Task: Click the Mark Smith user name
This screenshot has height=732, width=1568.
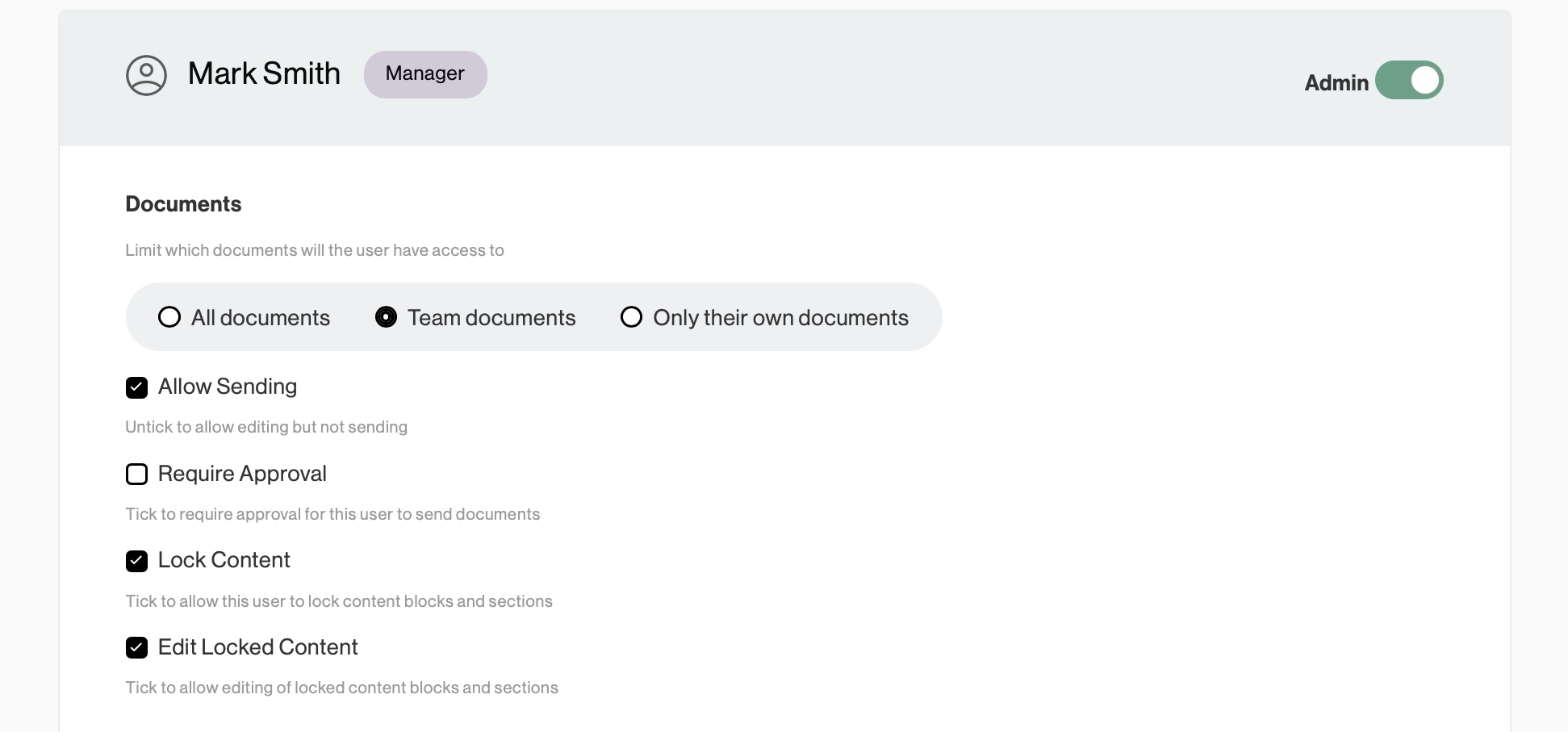Action: 264,73
